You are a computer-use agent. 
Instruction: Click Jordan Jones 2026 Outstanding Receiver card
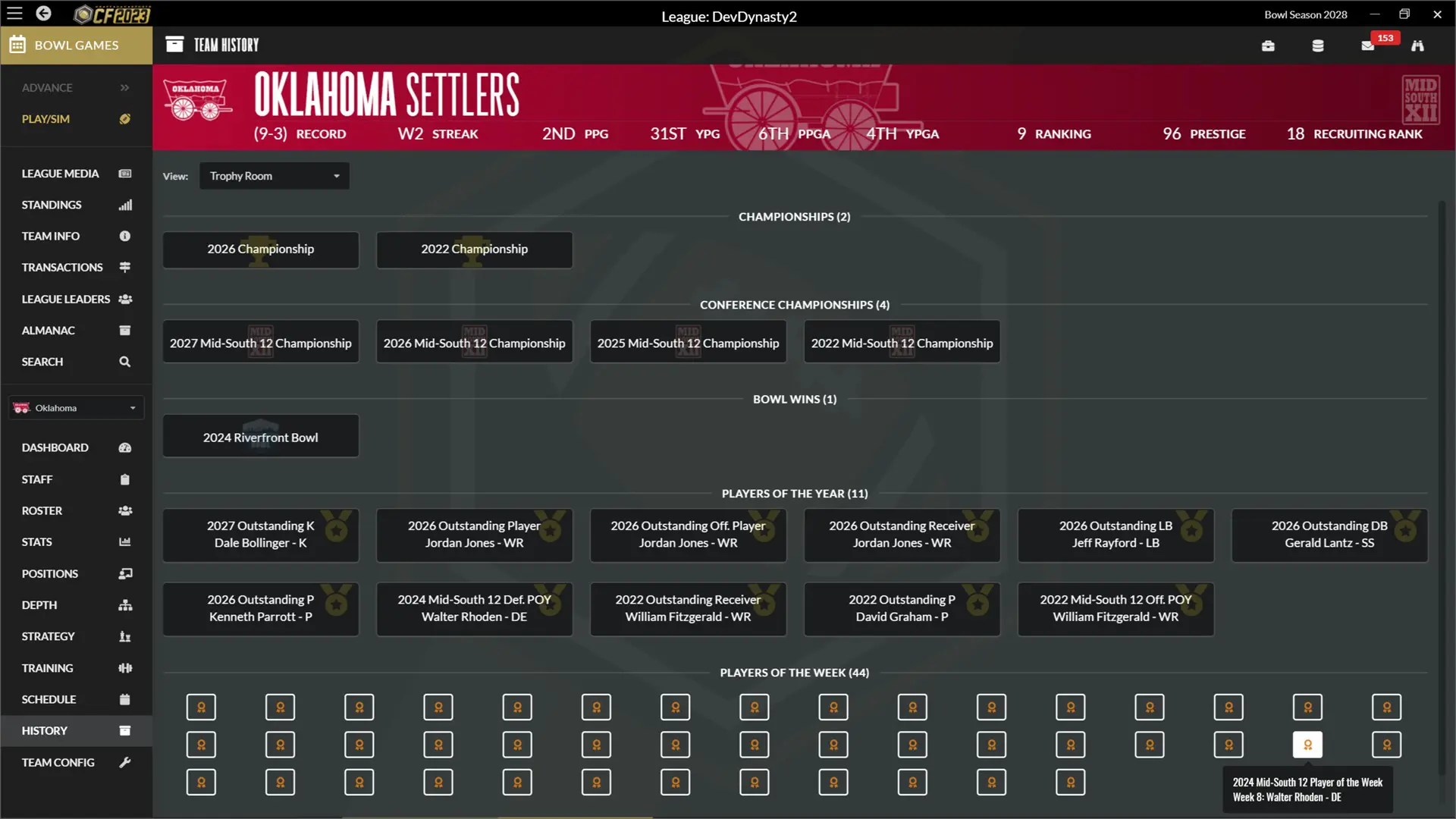[902, 535]
